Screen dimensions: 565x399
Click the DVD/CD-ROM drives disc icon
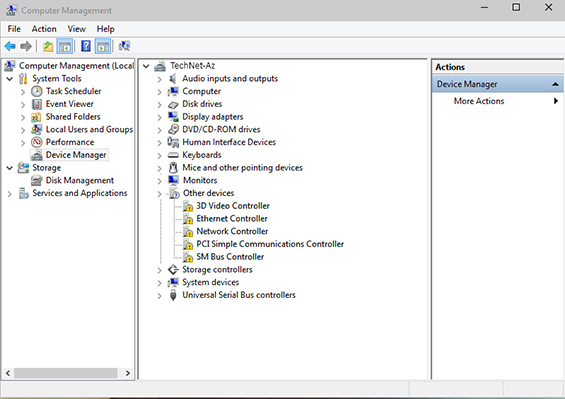173,129
